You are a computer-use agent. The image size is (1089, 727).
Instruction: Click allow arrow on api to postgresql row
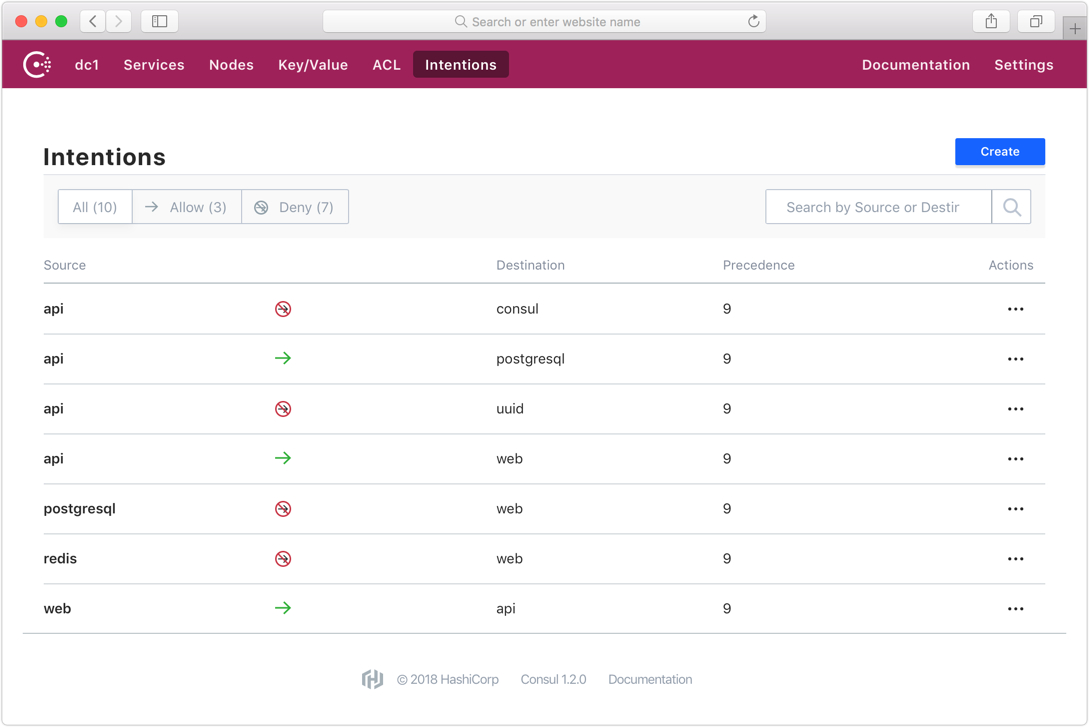283,359
